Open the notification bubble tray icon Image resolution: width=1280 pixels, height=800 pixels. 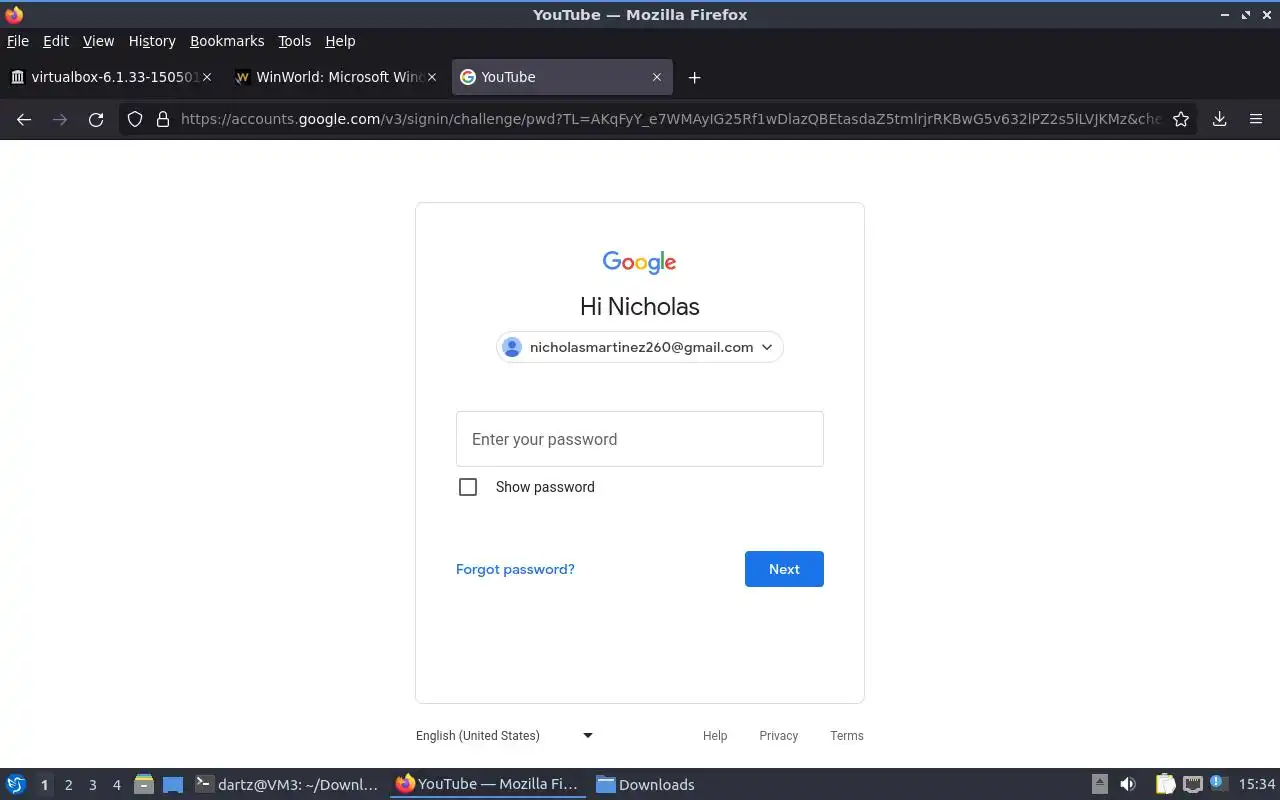[x=1218, y=783]
